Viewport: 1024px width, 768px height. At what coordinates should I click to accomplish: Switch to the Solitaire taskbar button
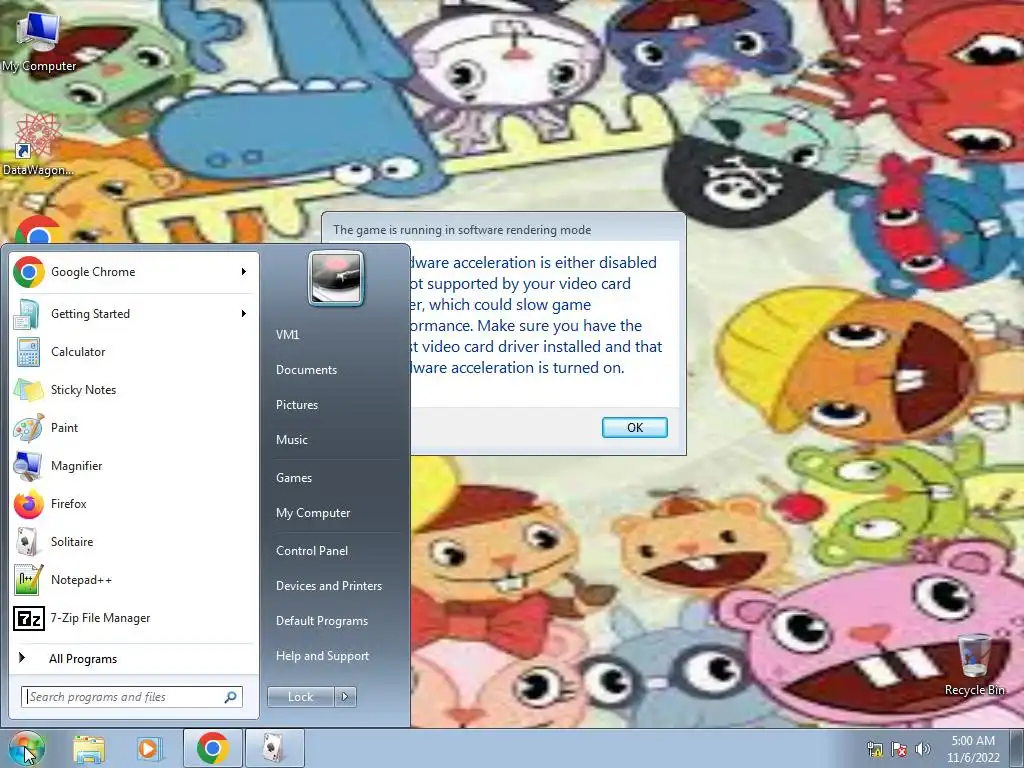pyautogui.click(x=275, y=748)
